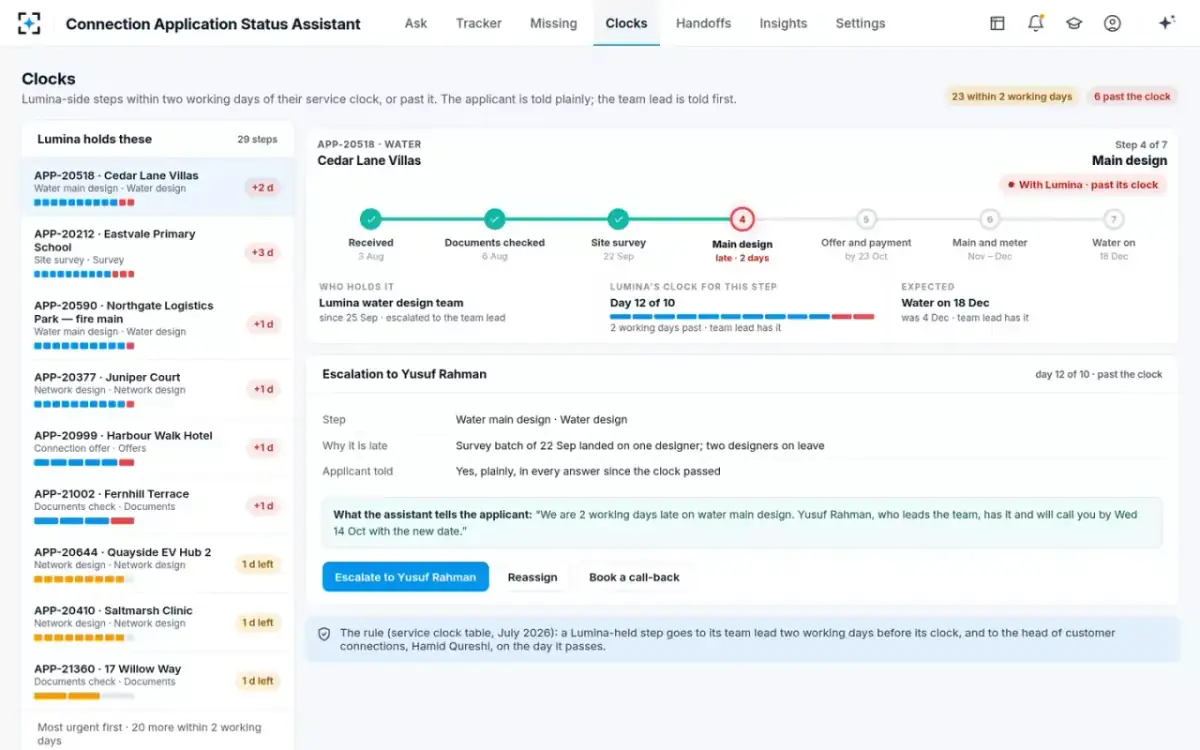The image size is (1200, 750).
Task: Switch to the Tracker tab
Action: pyautogui.click(x=479, y=23)
